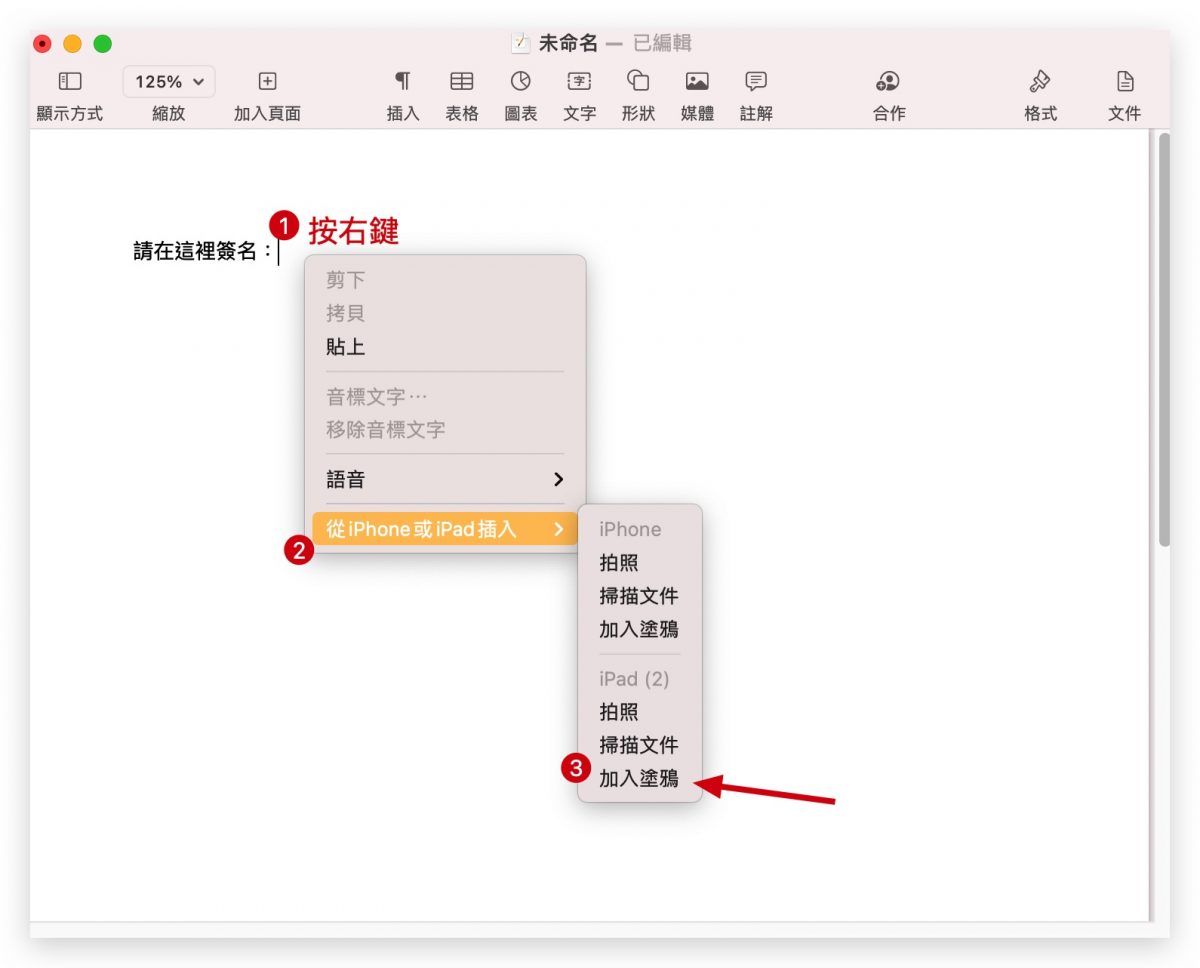Viewport: 1200px width, 968px height.
Task: Open the Format (格式) brush icon
Action: click(1040, 82)
